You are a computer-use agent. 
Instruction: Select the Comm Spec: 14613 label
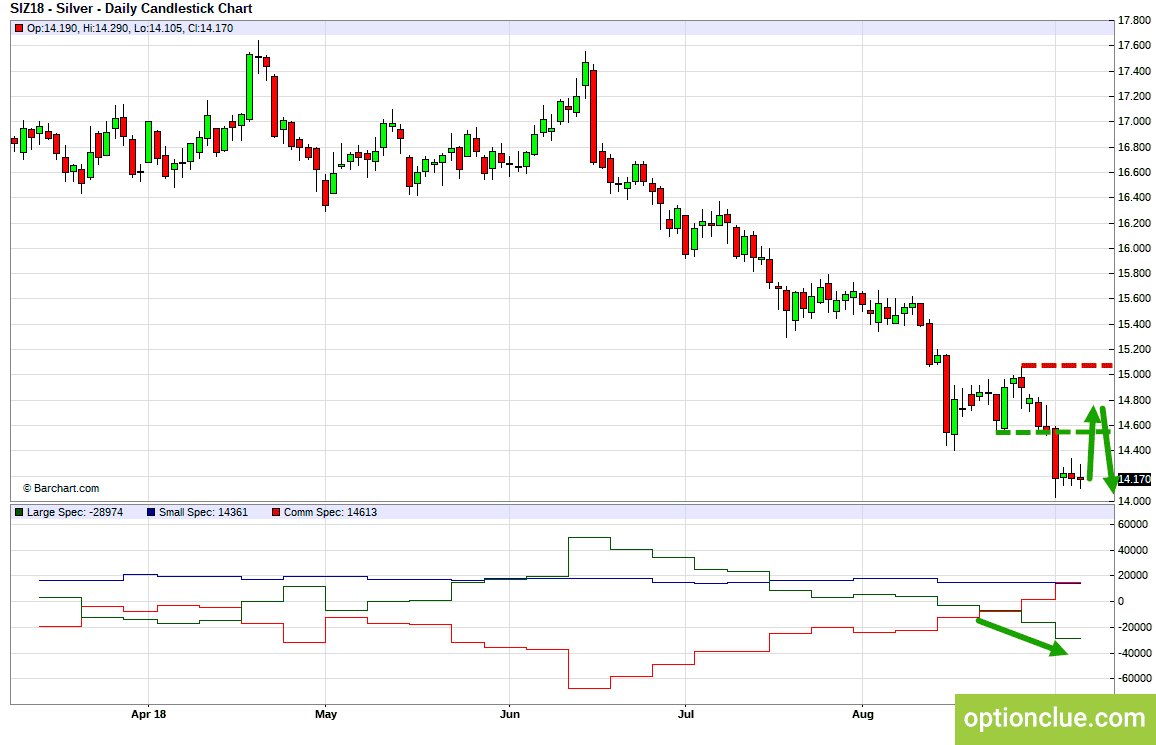(330, 512)
